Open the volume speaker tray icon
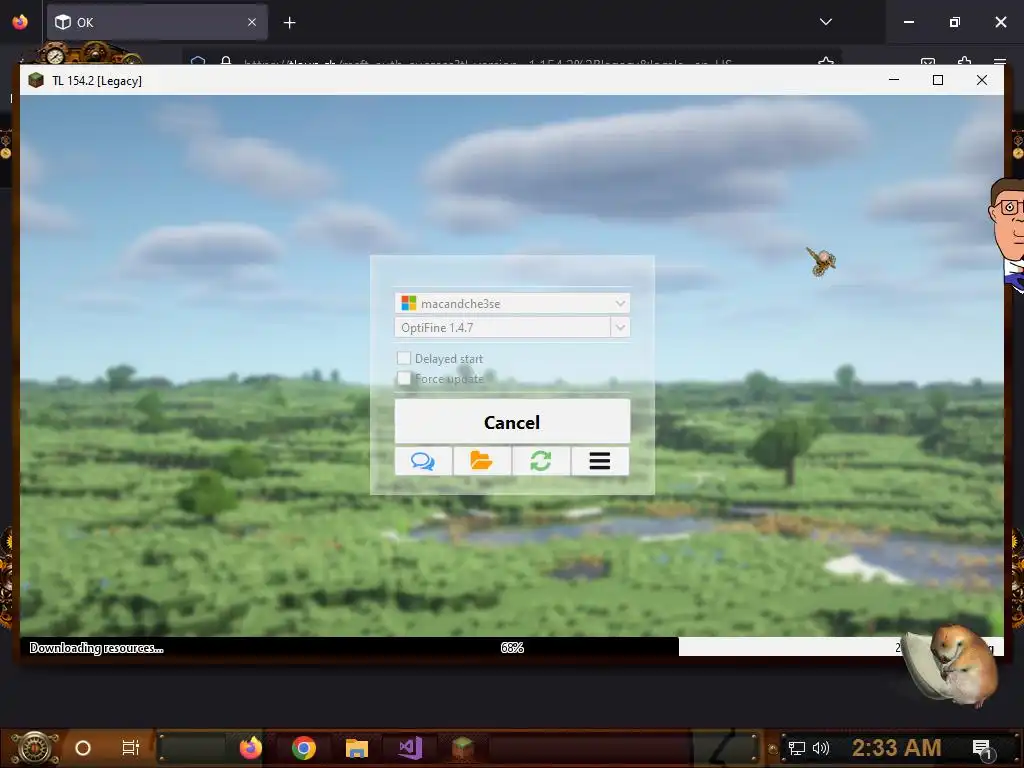 coord(821,748)
